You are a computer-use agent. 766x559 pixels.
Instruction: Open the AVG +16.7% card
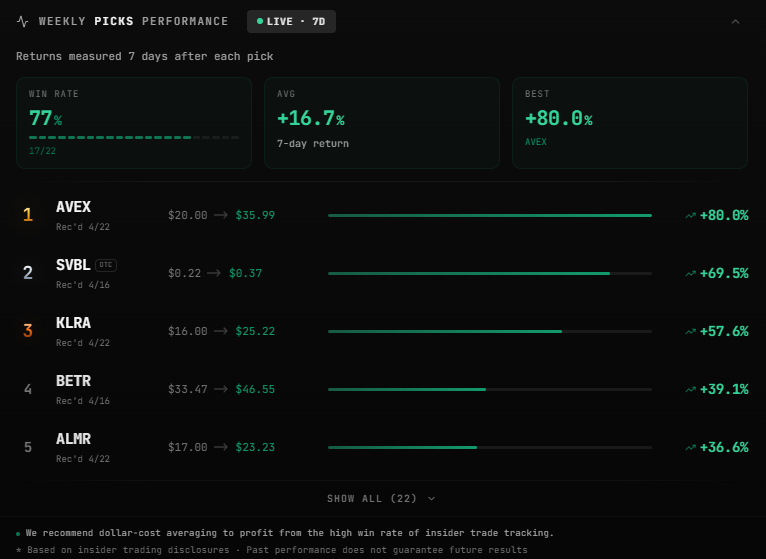(x=382, y=123)
